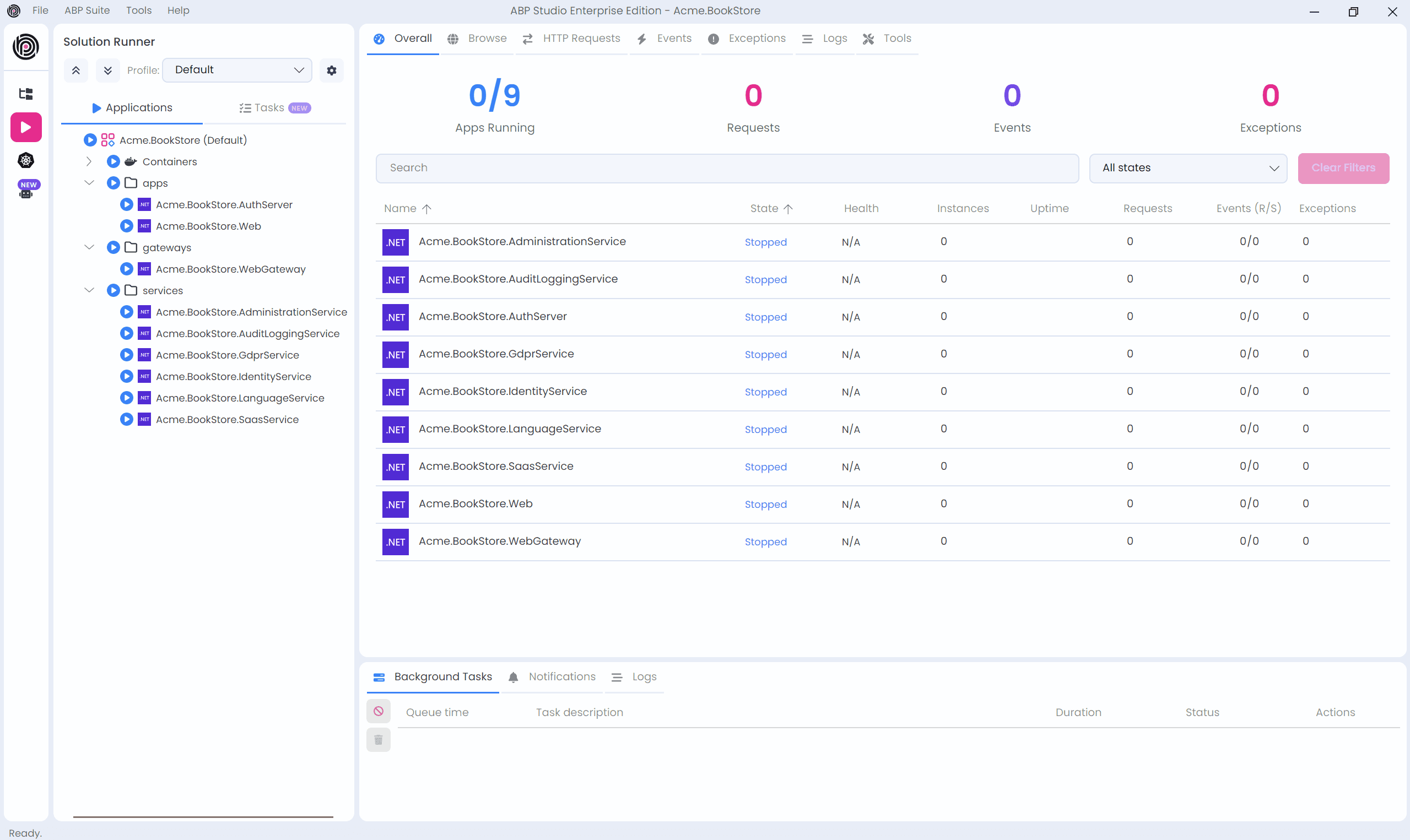
Task: Open the All states filter dropdown
Action: [x=1188, y=167]
